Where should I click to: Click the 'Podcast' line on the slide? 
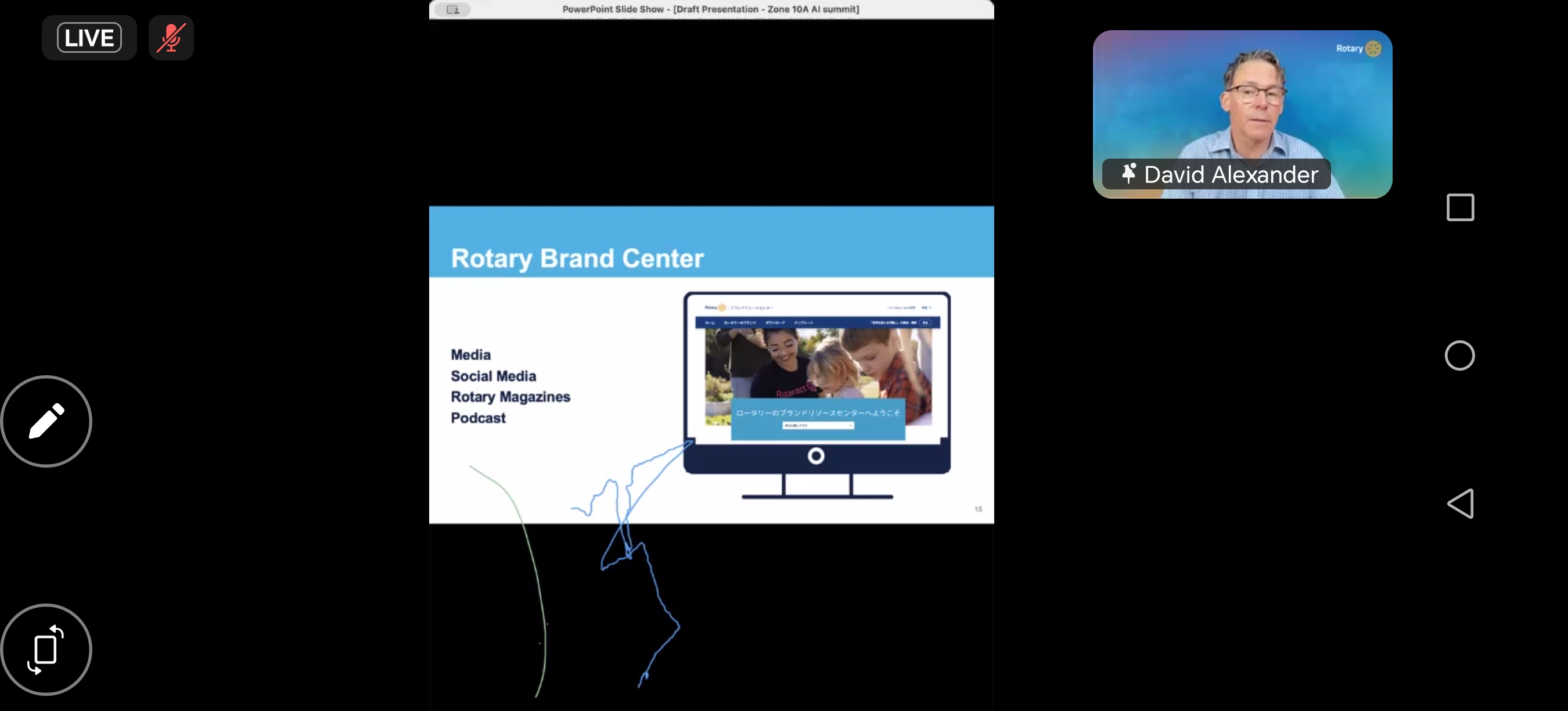[478, 418]
